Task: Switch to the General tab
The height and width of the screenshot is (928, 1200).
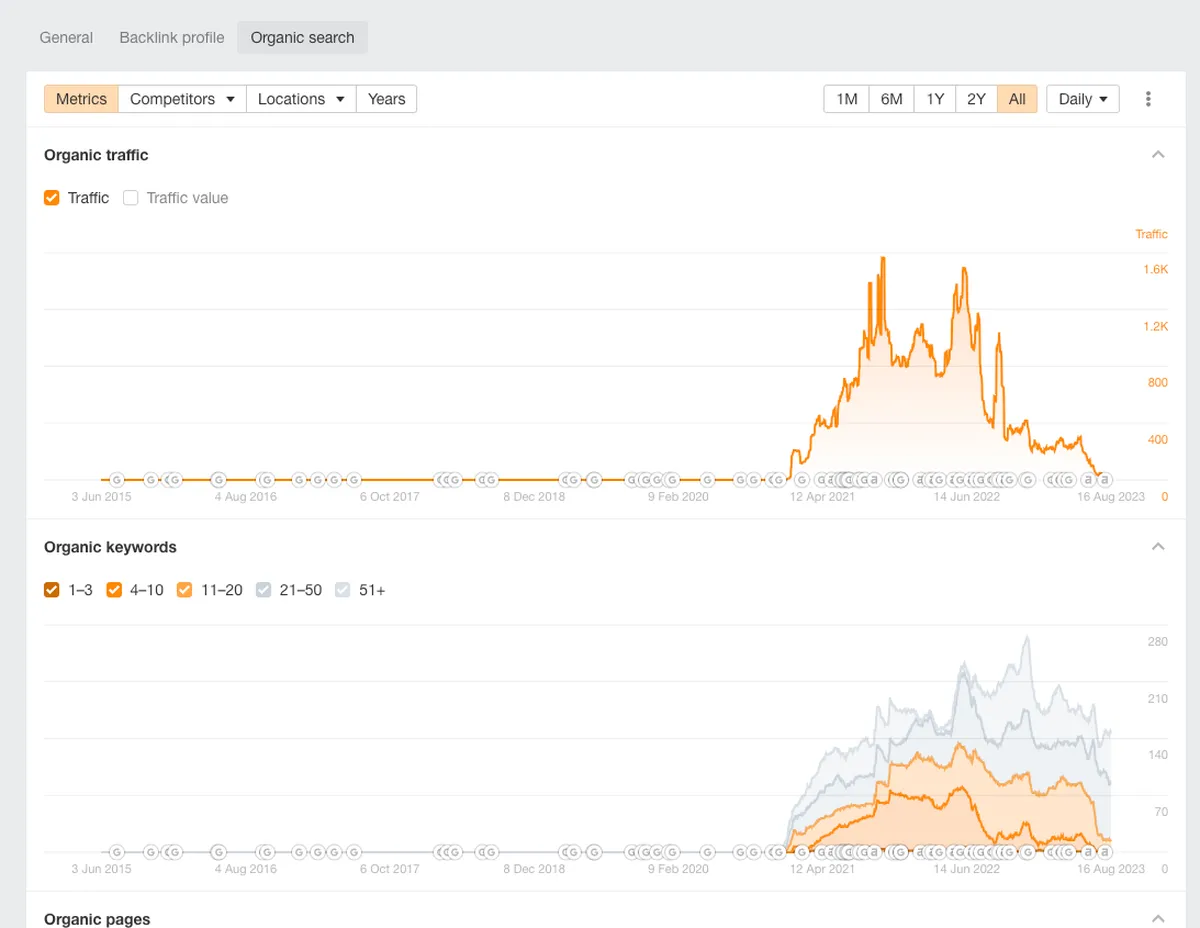Action: [x=66, y=38]
